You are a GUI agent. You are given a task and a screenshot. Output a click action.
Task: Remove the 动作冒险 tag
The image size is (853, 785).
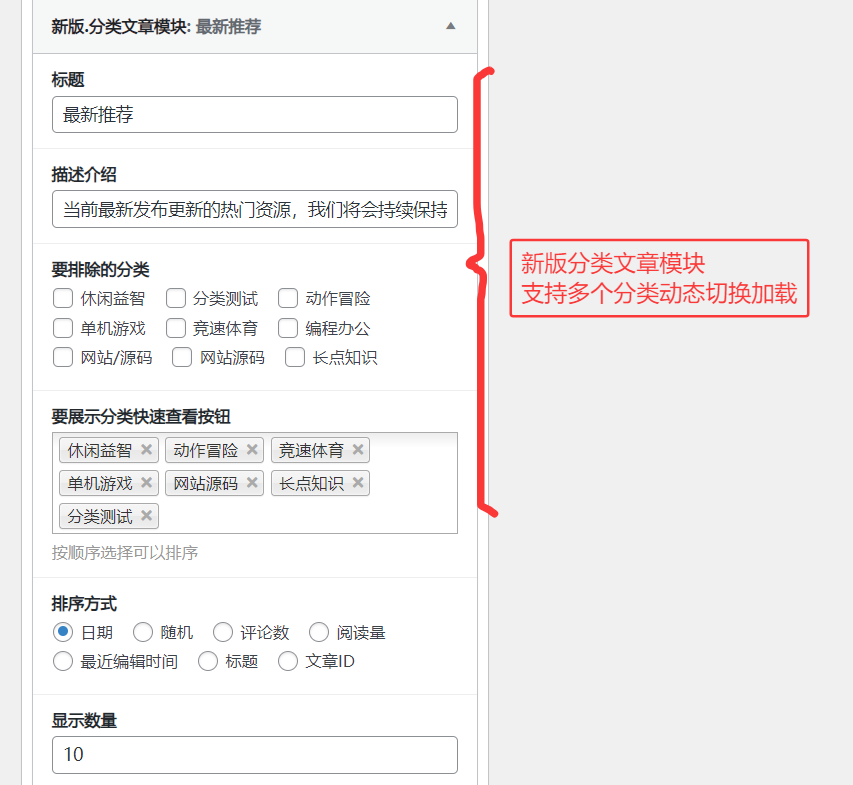(x=252, y=450)
